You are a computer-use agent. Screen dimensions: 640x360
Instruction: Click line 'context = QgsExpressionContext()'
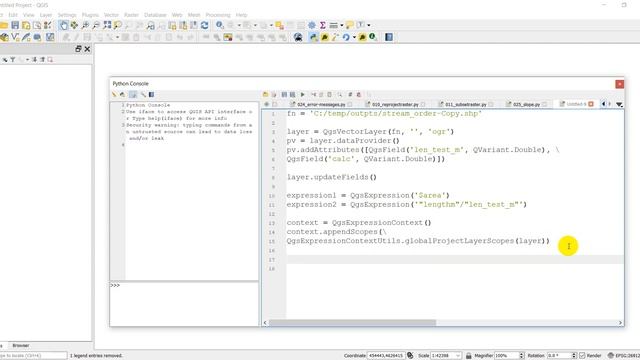359,223
